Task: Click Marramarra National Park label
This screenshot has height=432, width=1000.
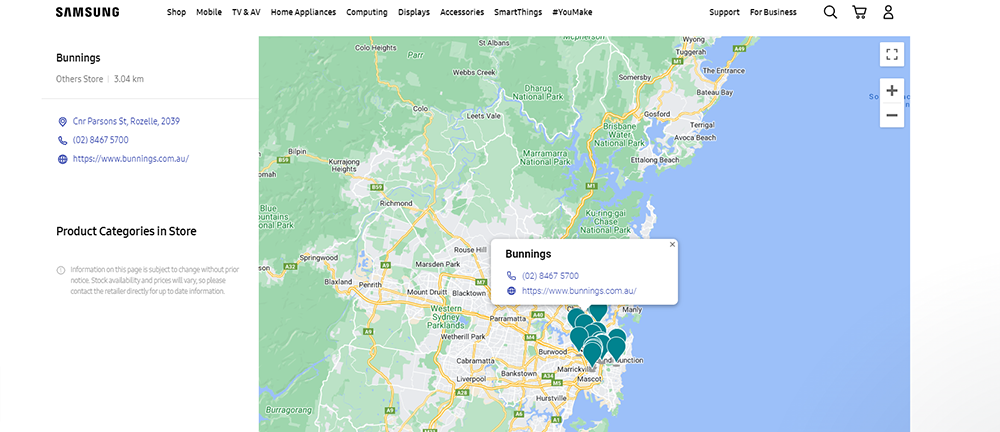Action: coord(546,158)
